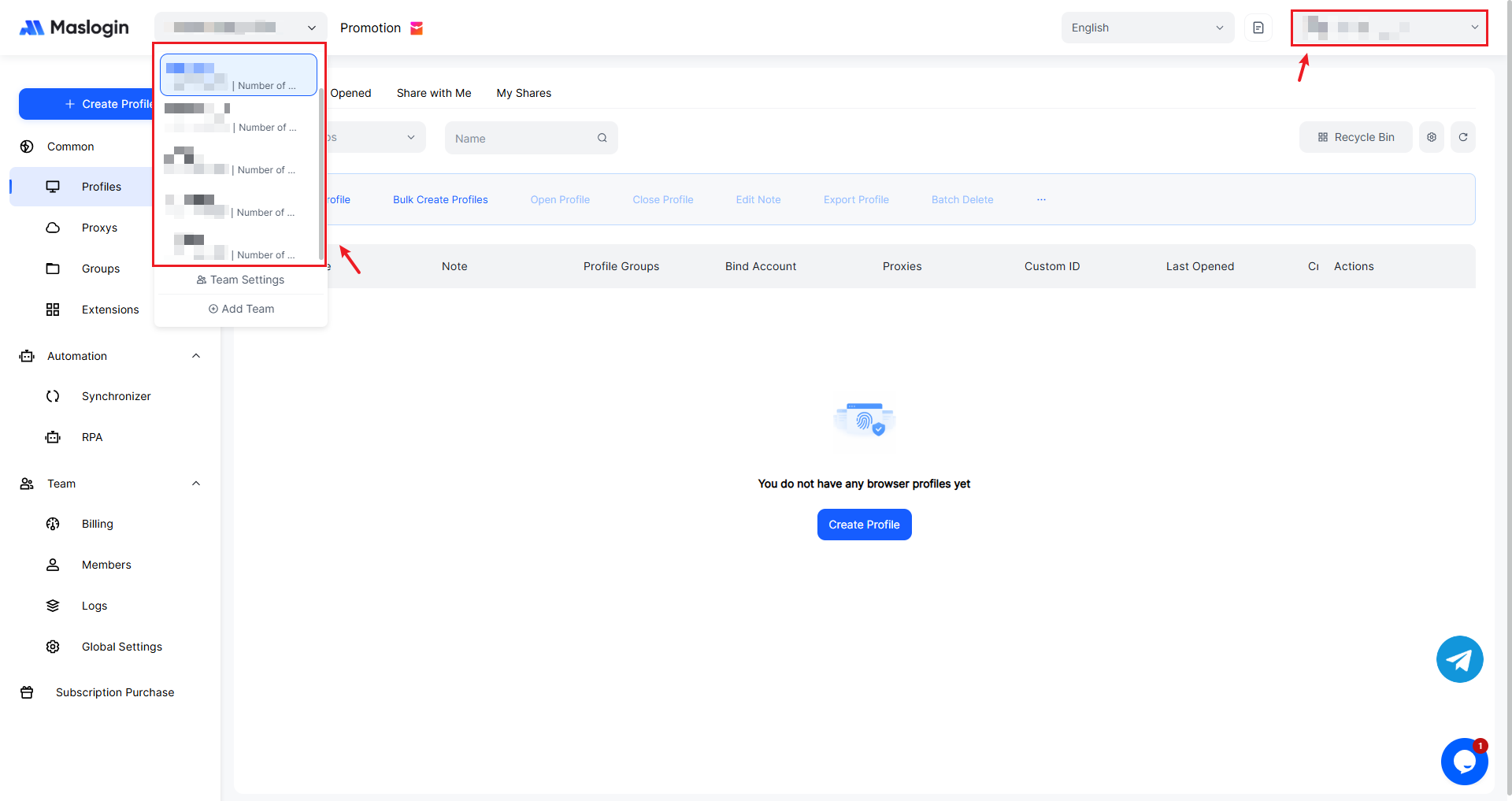The width and height of the screenshot is (1512, 801).
Task: Open the Telegram chat bubble
Action: [x=1459, y=659]
